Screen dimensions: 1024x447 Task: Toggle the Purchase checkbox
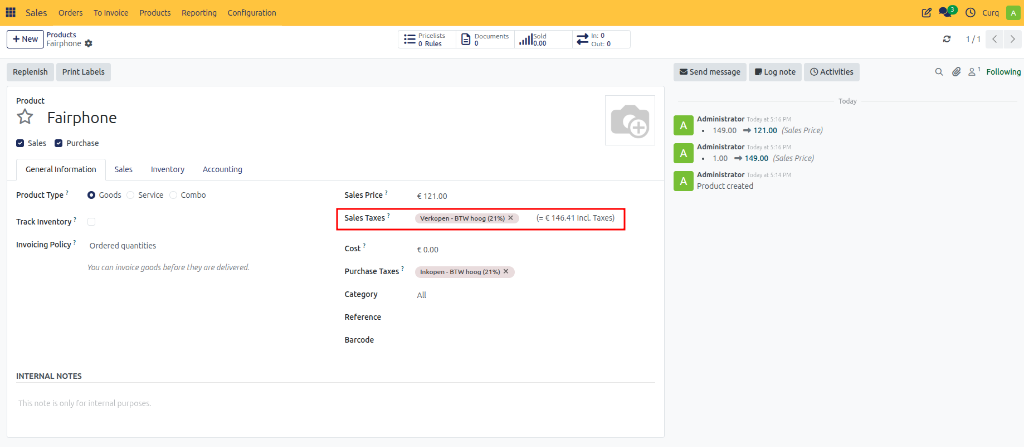point(59,142)
